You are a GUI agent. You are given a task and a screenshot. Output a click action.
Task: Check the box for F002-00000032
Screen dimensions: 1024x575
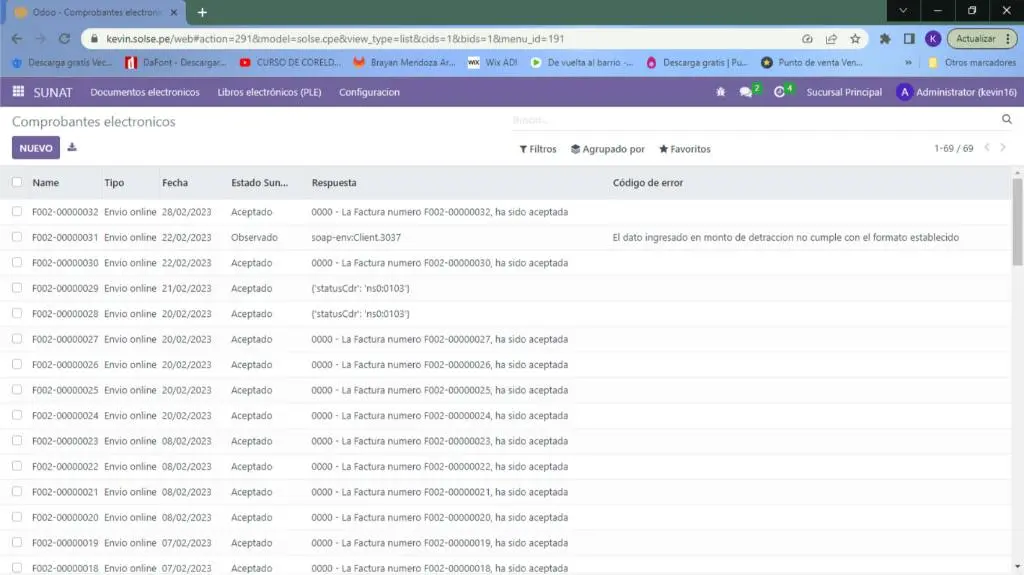click(x=17, y=212)
